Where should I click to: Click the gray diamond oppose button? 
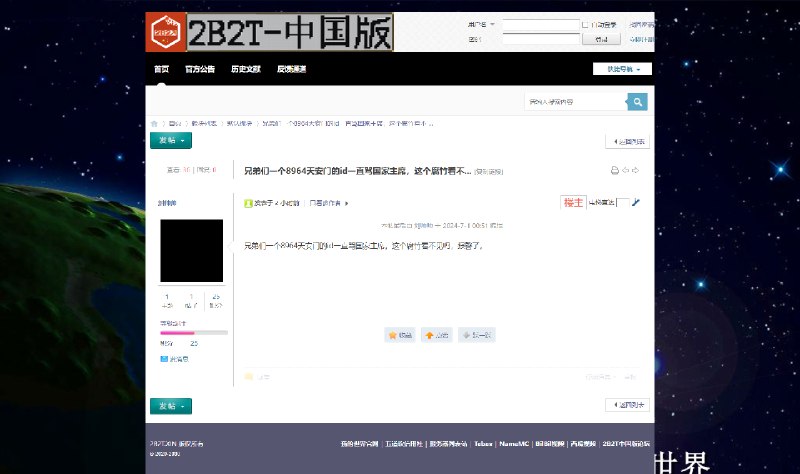(x=477, y=335)
